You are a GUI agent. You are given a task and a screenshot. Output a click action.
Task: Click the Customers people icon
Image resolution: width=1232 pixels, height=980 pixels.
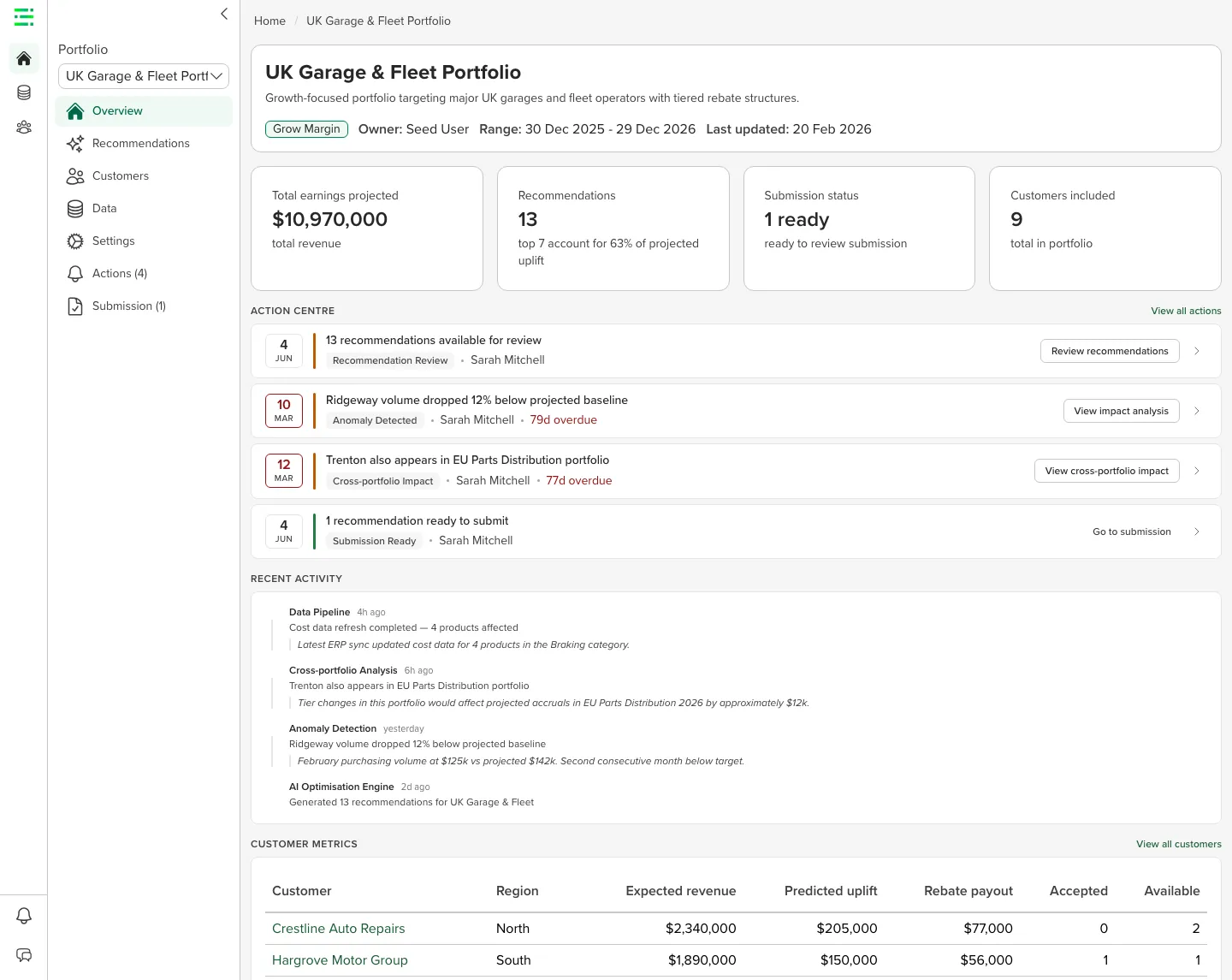coord(75,176)
